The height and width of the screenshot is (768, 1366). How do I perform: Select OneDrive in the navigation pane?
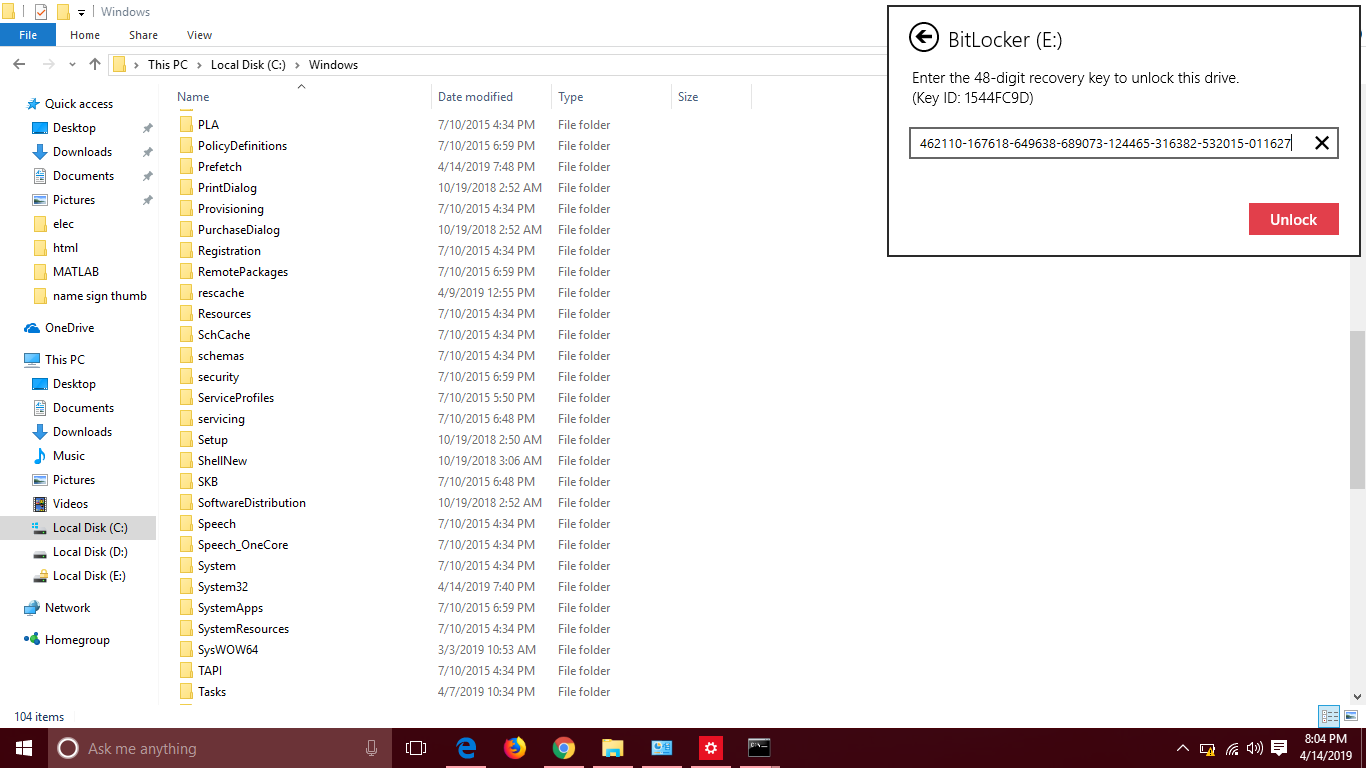(x=69, y=327)
